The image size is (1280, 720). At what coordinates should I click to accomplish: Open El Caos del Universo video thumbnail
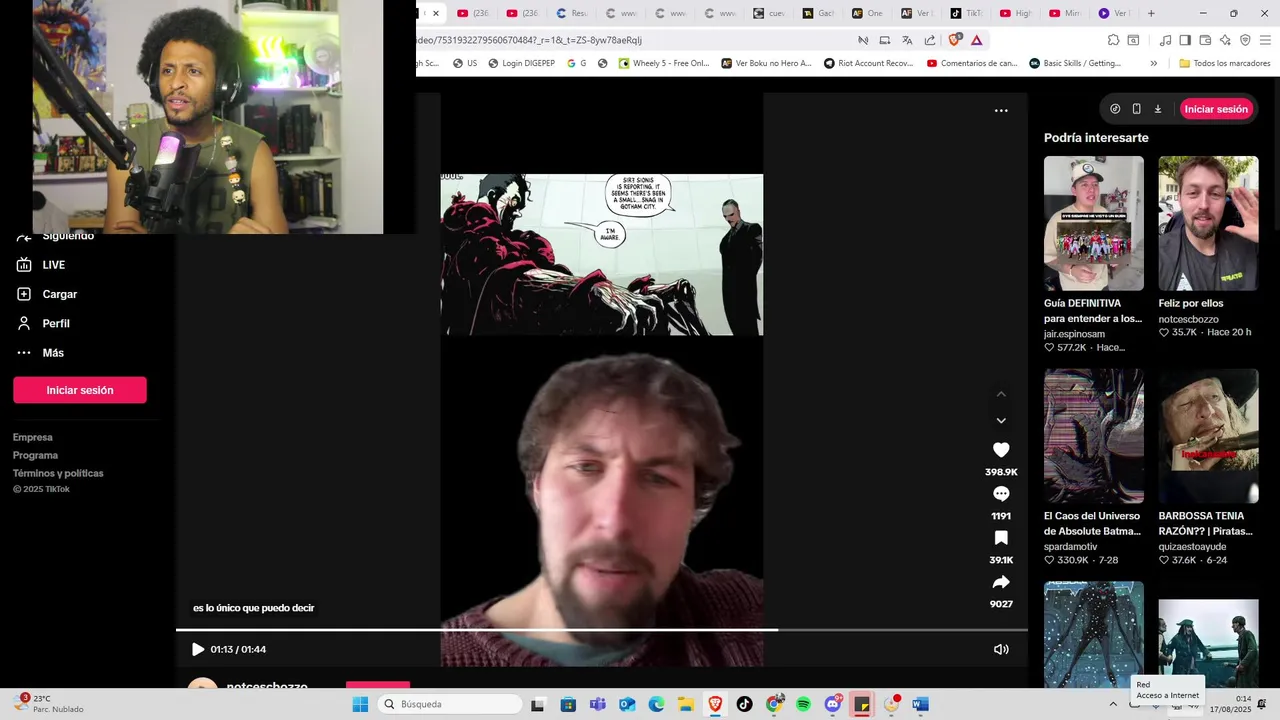[1094, 436]
